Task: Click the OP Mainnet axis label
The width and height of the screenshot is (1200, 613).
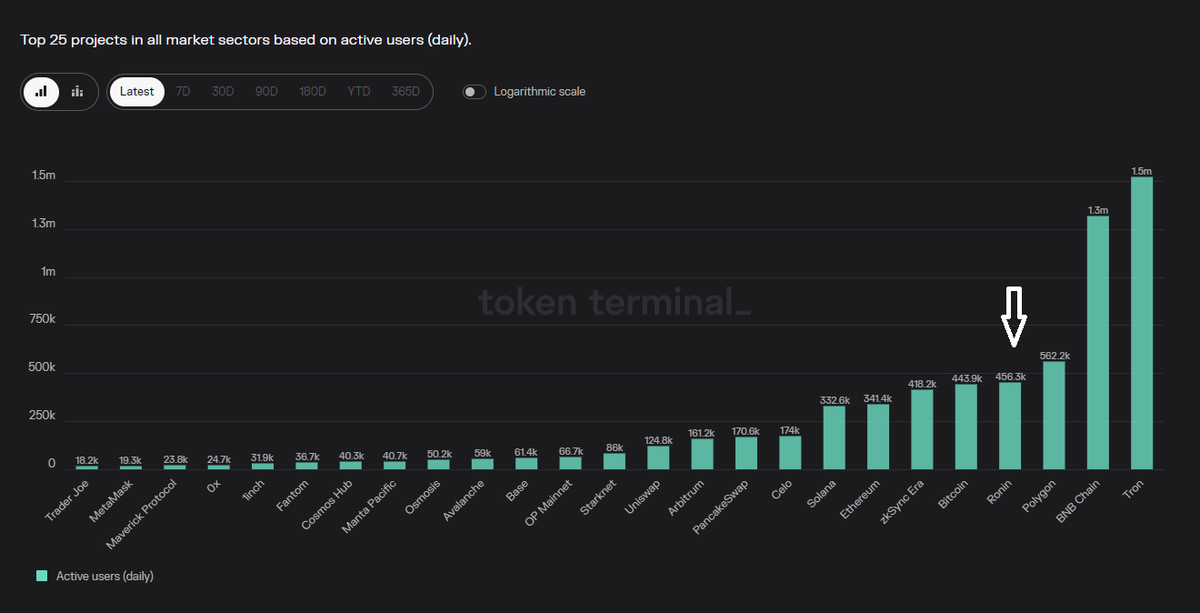Action: coord(549,503)
